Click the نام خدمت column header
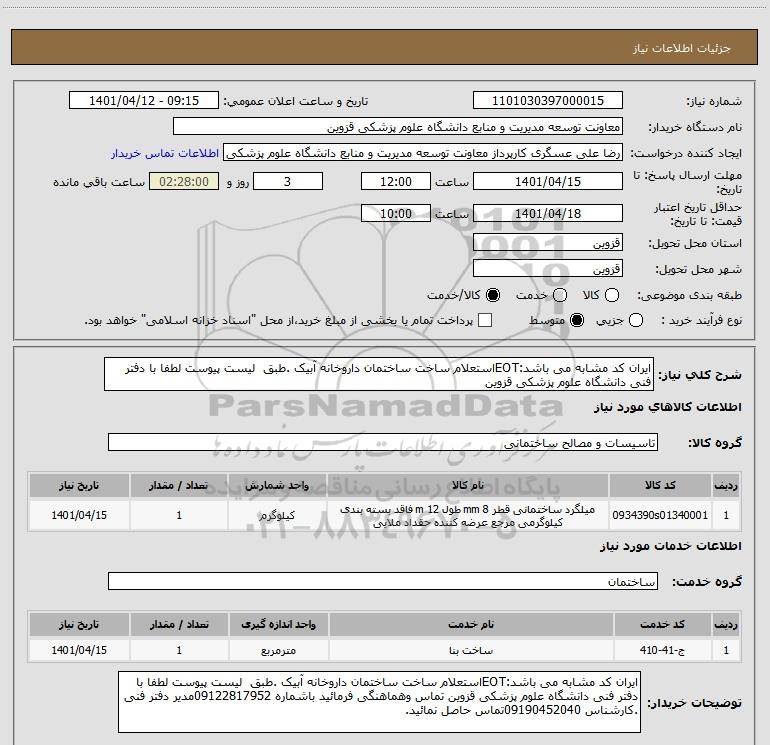Image resolution: width=770 pixels, height=745 pixels. coord(471,625)
